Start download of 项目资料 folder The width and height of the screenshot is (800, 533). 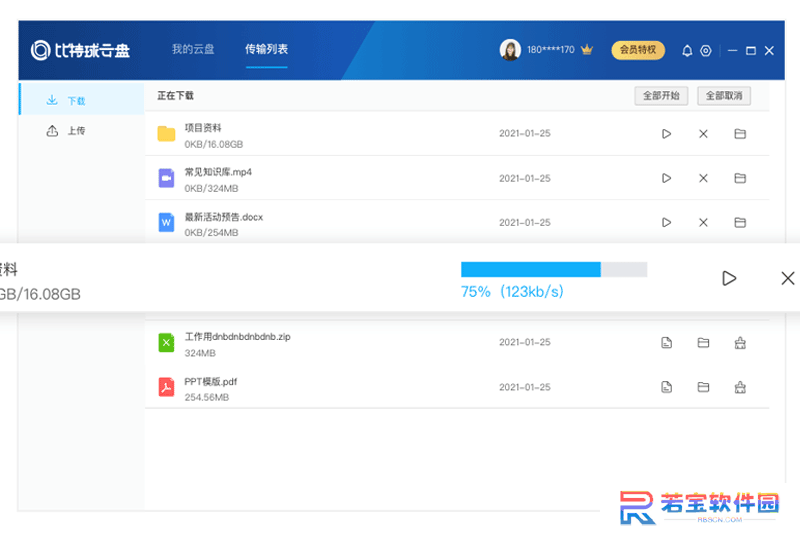(x=666, y=134)
